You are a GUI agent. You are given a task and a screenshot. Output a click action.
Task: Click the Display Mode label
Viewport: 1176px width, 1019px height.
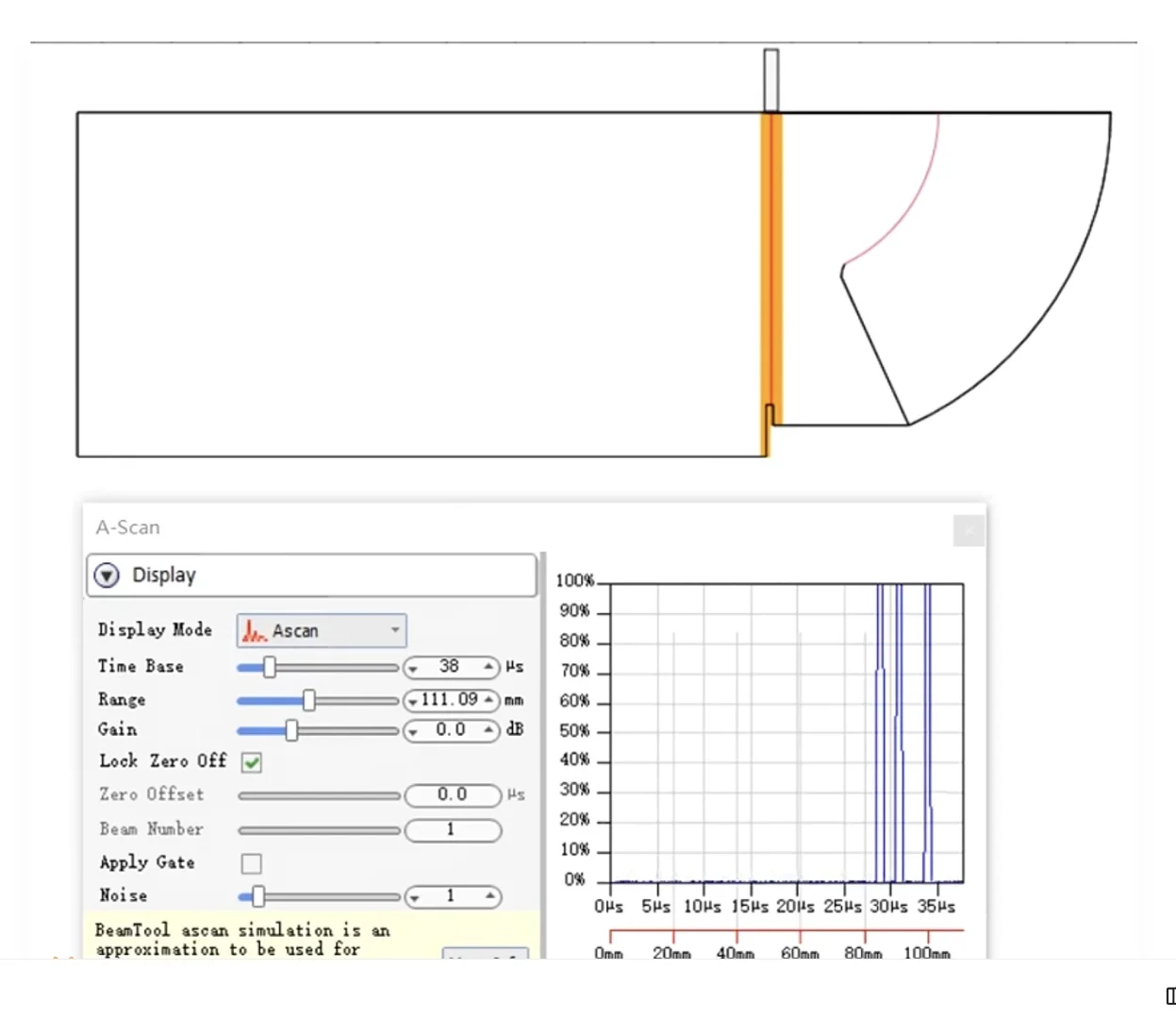point(155,630)
